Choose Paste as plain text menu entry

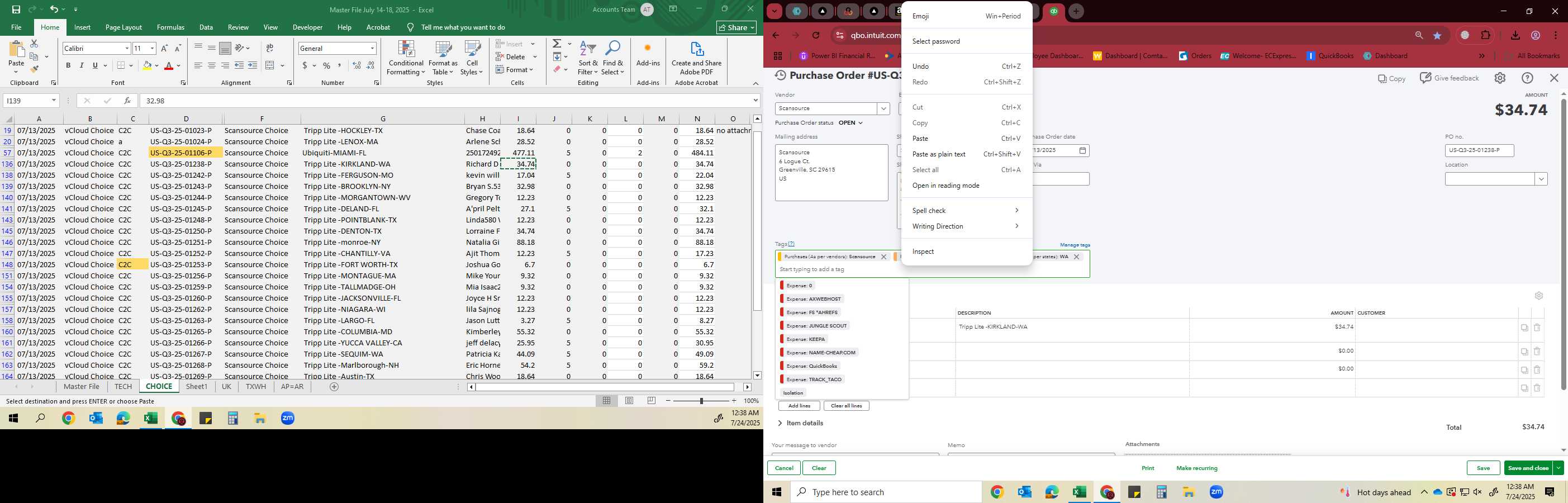click(x=966, y=154)
